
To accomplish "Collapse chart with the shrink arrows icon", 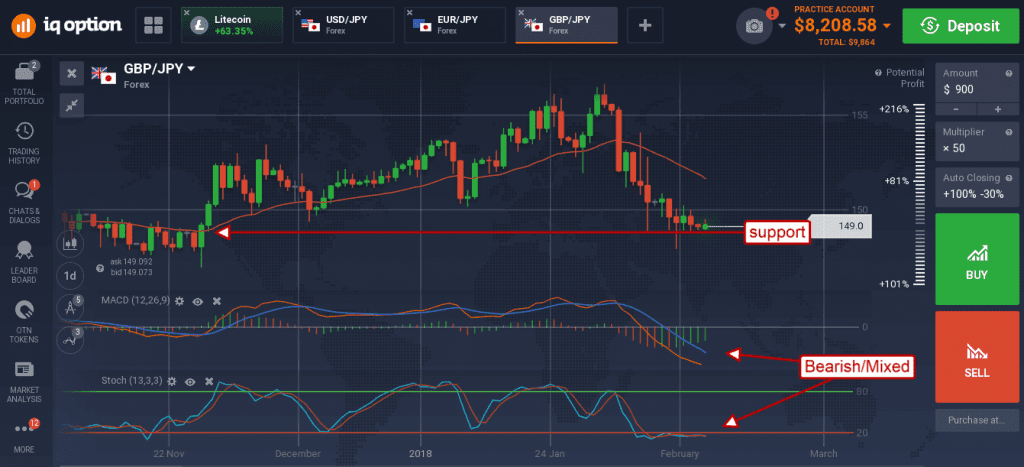I will [72, 106].
